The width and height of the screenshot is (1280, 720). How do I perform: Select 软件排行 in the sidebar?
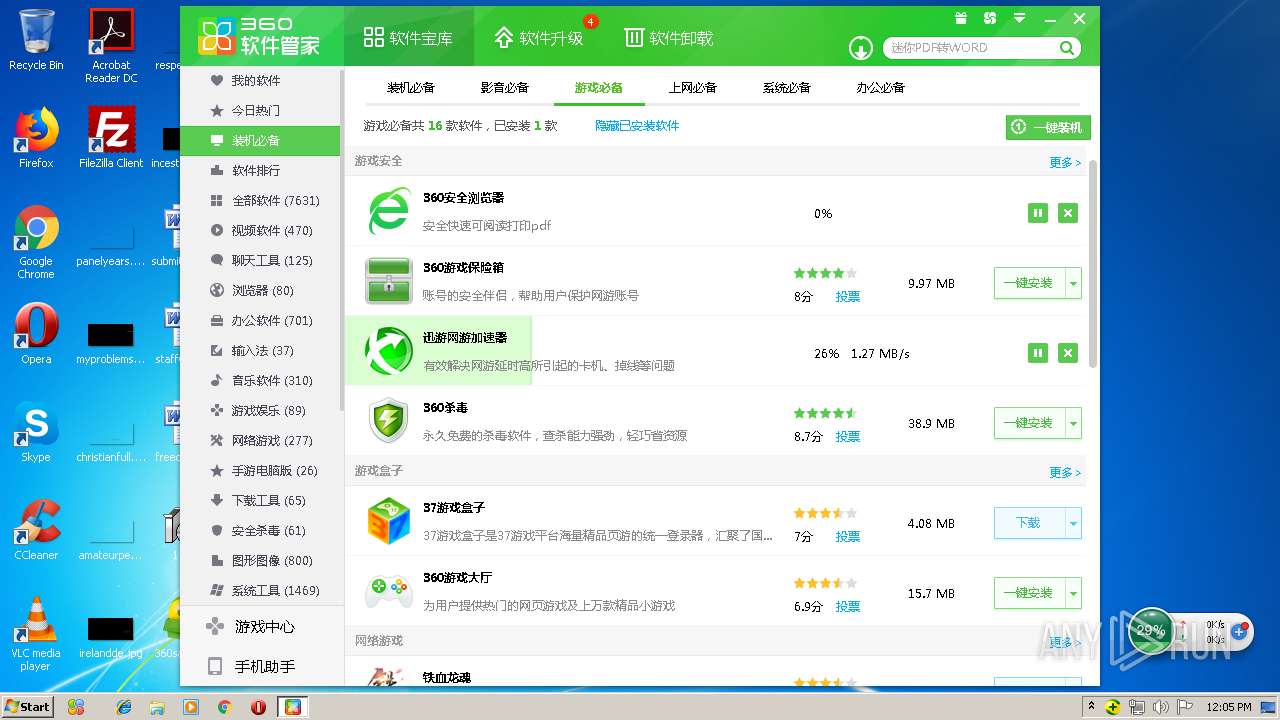(260, 170)
